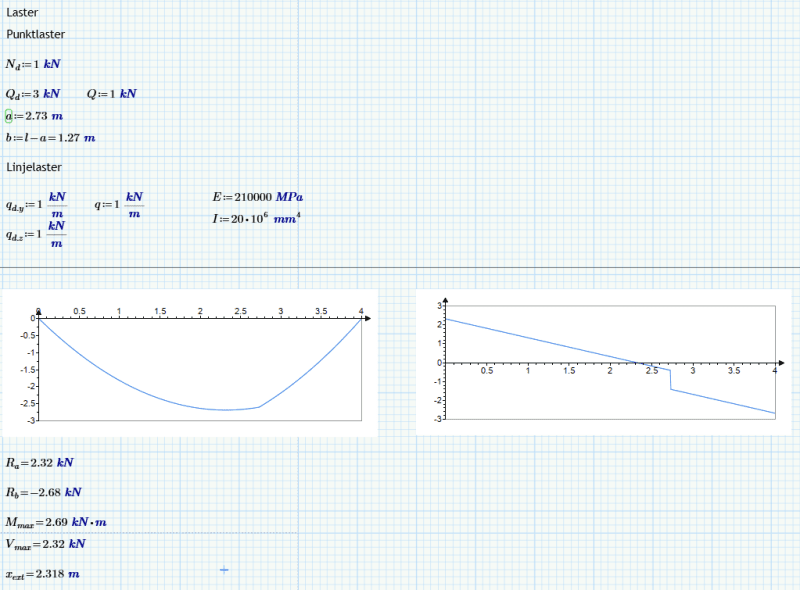The image size is (800, 590).
Task: Click the Q := 1 kN definition
Action: click(112, 94)
